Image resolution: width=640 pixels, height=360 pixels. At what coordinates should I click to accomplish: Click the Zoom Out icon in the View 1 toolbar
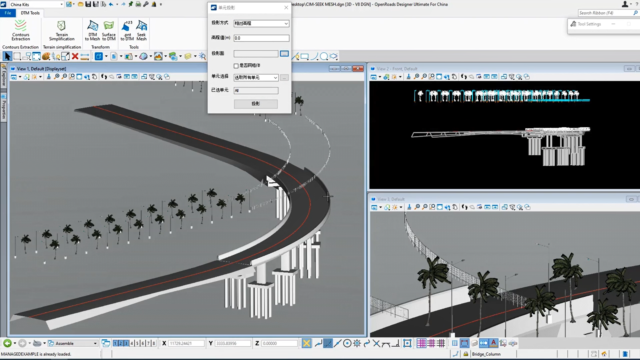click(64, 77)
